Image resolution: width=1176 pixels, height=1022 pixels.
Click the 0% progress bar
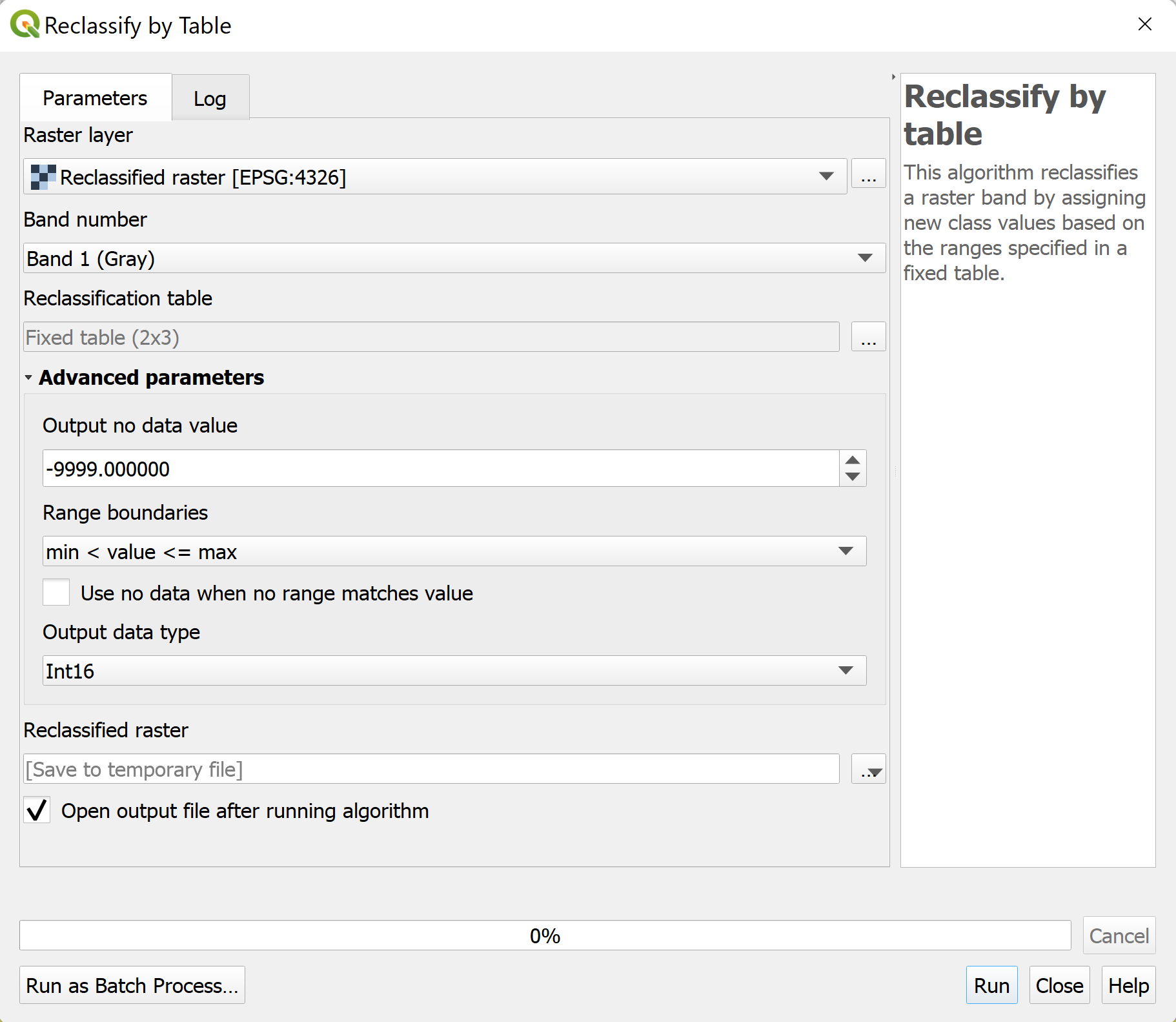(x=545, y=935)
